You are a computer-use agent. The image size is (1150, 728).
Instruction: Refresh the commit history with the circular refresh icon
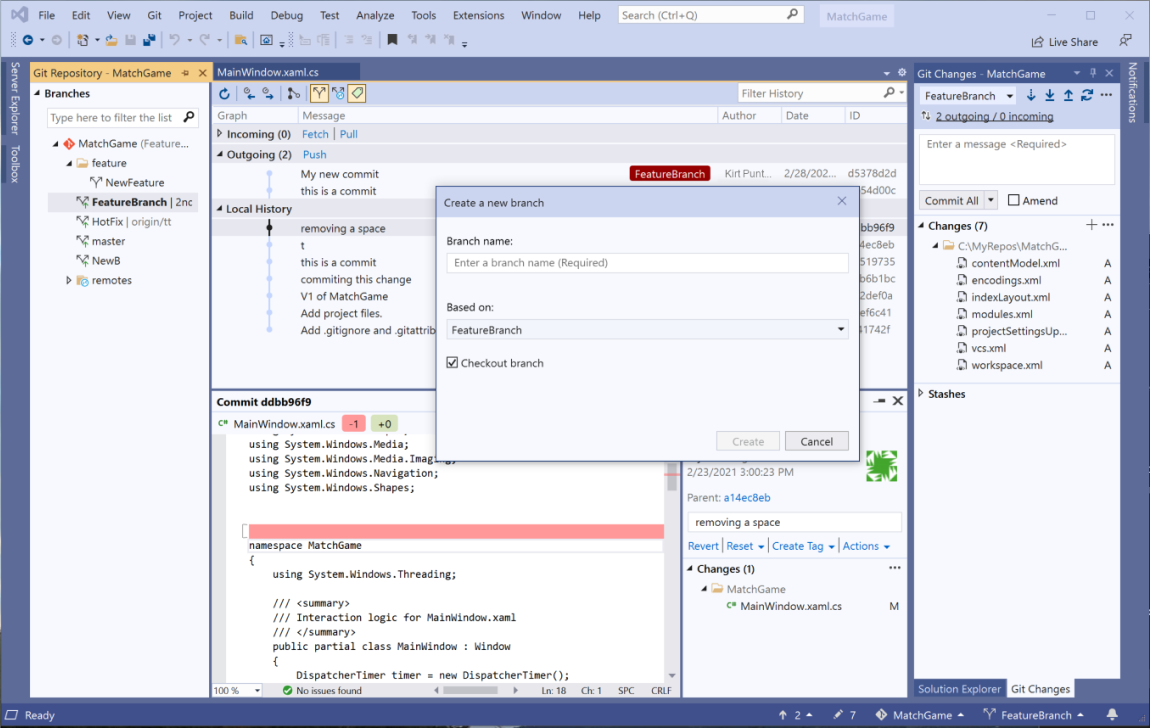click(x=224, y=93)
